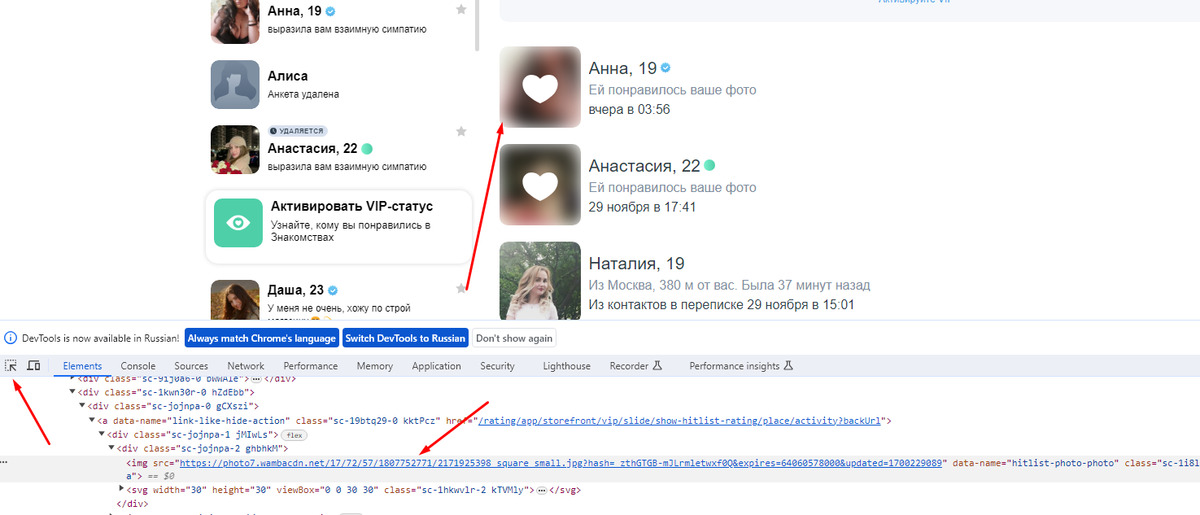The height and width of the screenshot is (515, 1200).
Task: Collapse the div sc-1kwn30r-0 hZdEbb node
Action: pos(72,392)
